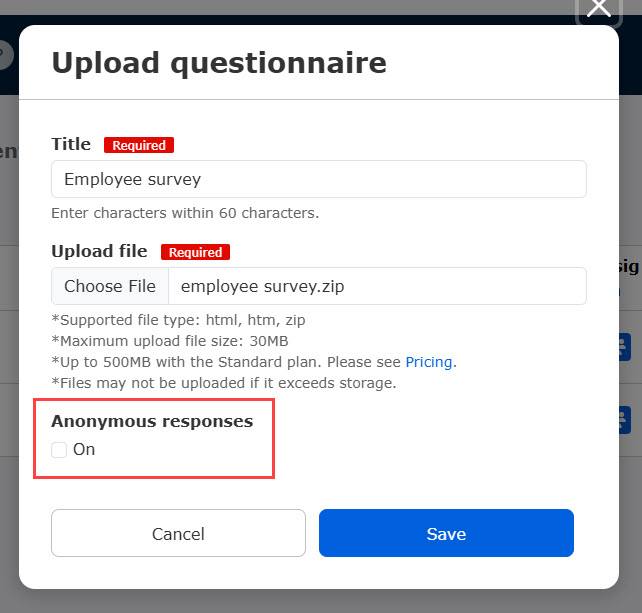The image size is (642, 613).
Task: Click the red Required badge next to Title
Action: pyautogui.click(x=139, y=145)
